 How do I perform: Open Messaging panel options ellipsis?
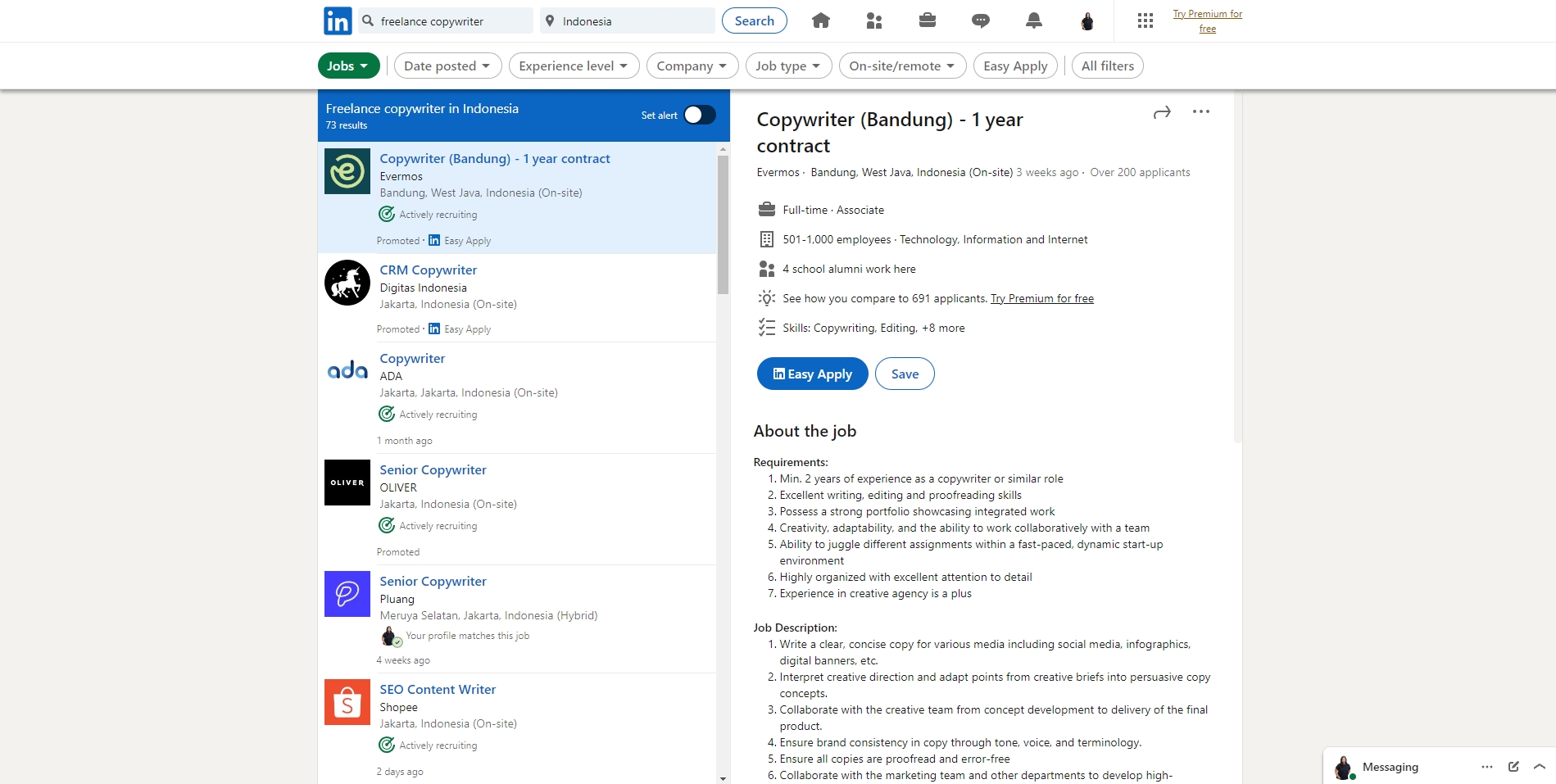pos(1487,767)
